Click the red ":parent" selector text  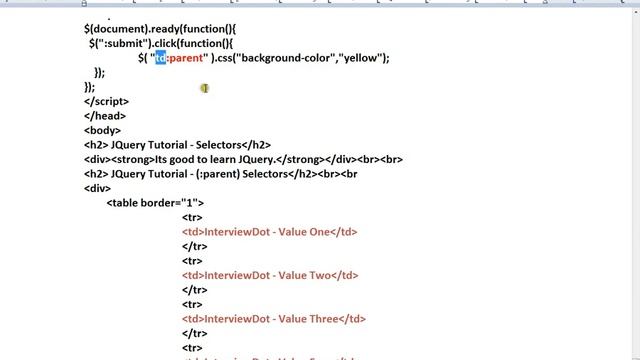pos(185,58)
